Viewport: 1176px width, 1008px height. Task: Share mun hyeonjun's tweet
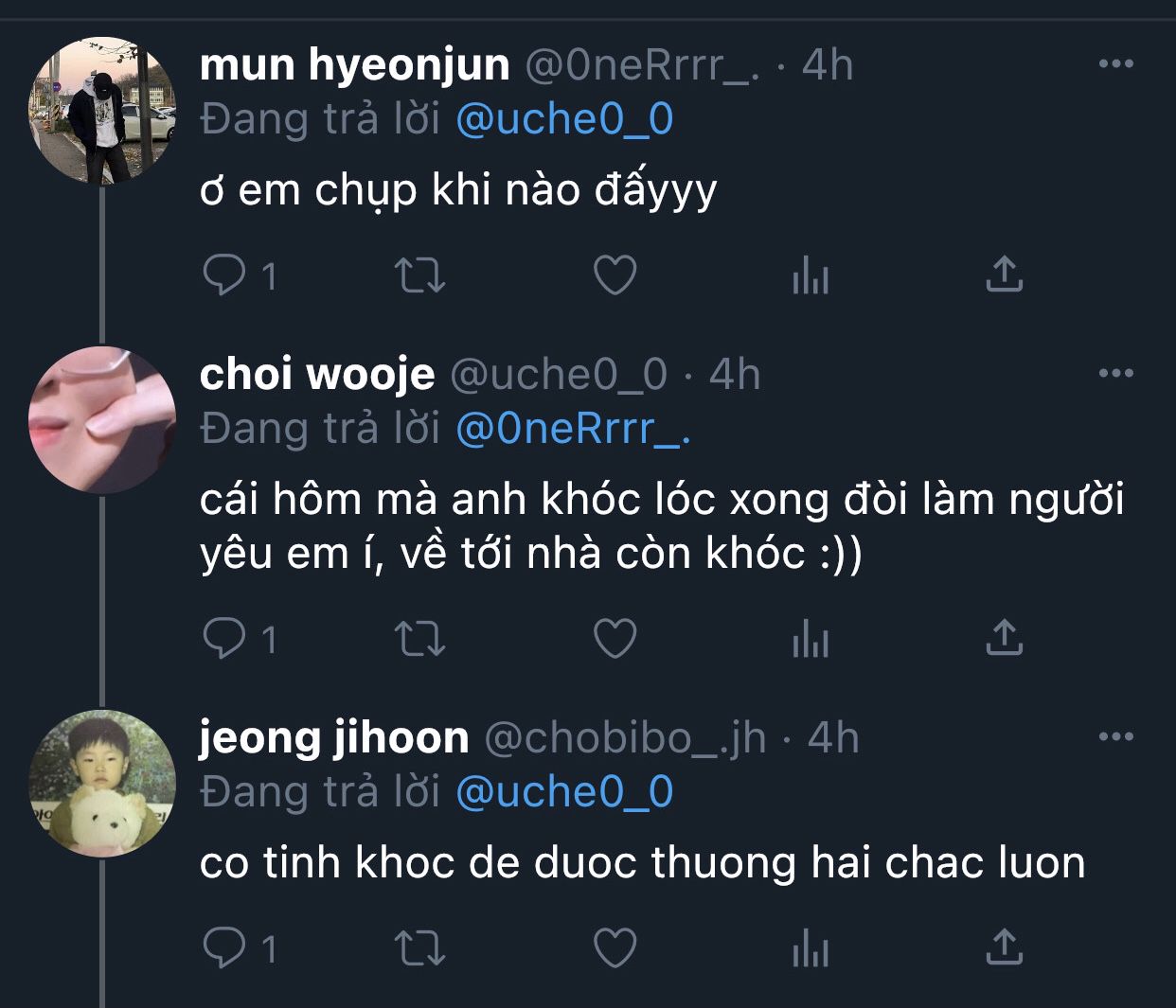tap(1004, 275)
